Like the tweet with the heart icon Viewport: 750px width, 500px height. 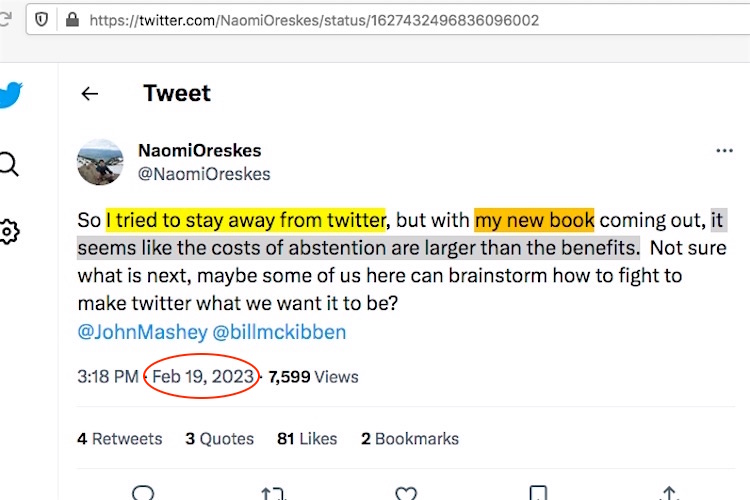pos(405,493)
